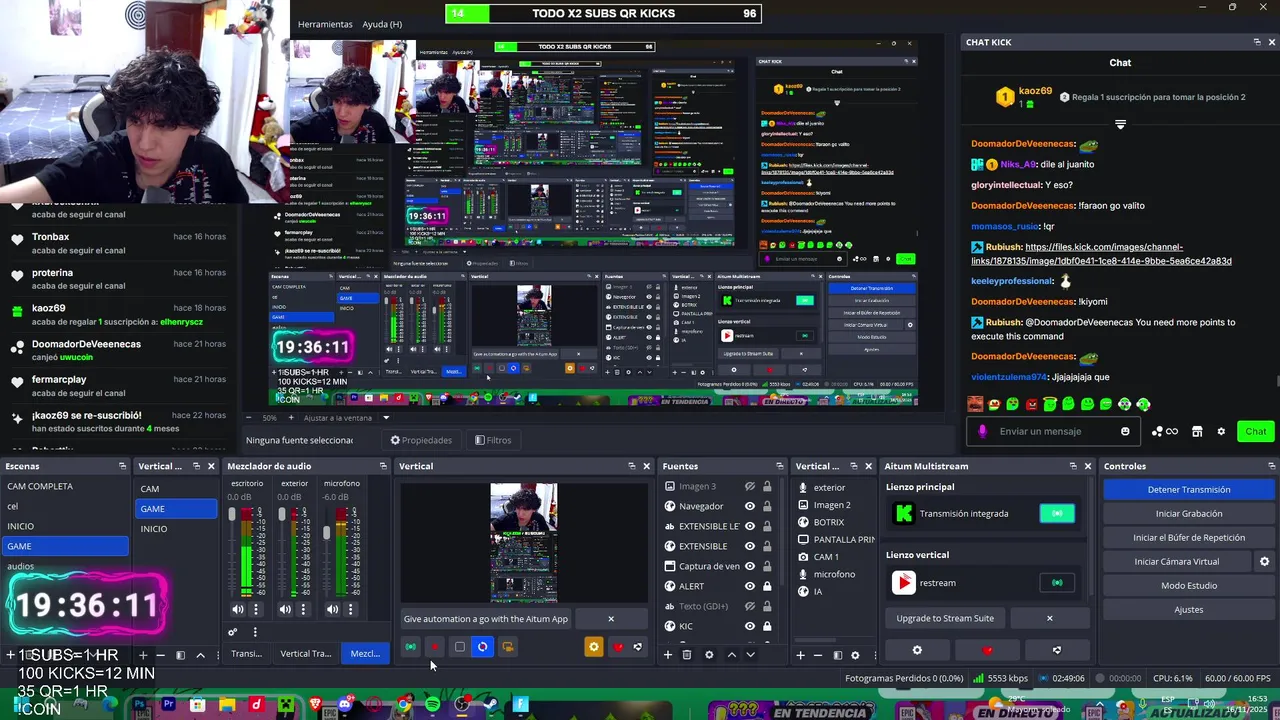Mute the escritorio audio channel

pos(237,609)
